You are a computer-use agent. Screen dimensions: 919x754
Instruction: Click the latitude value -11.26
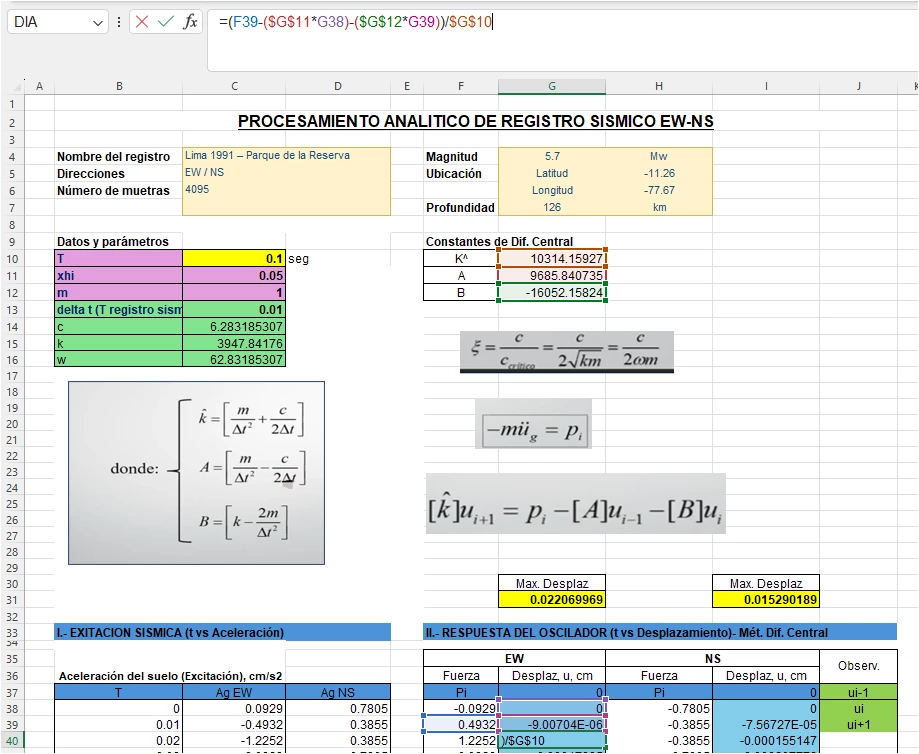[659, 174]
